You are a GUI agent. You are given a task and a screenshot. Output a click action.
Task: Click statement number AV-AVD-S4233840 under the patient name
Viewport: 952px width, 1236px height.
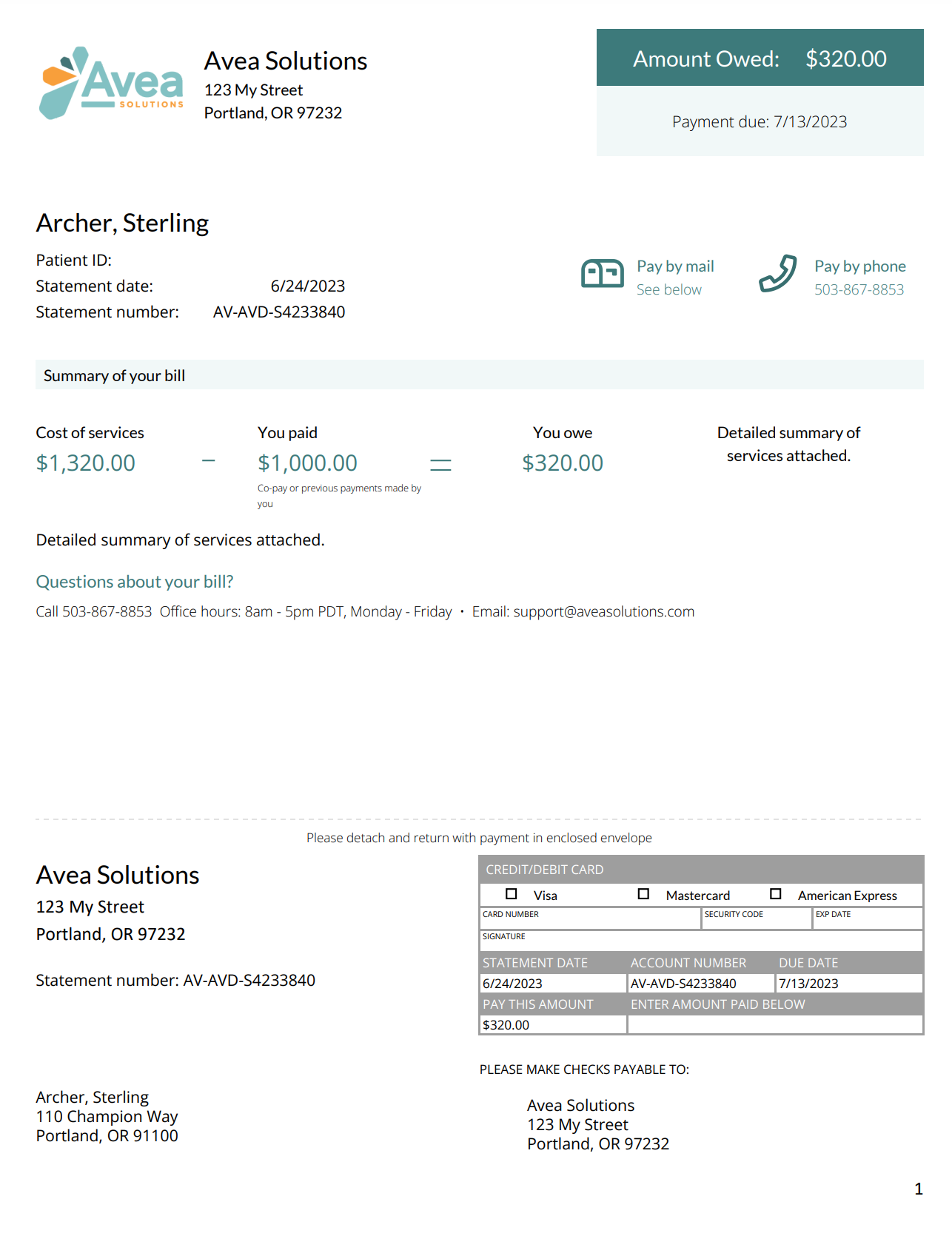coord(279,312)
